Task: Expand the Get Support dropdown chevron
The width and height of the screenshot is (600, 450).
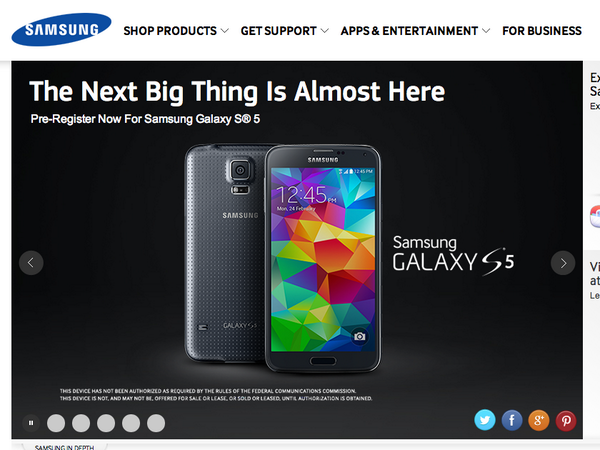Action: pos(324,31)
